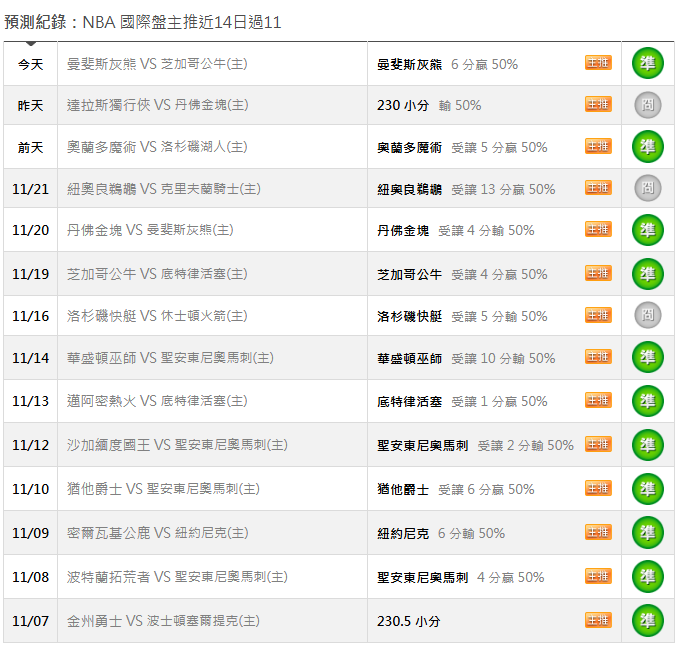Click the orange 主推 badge in 昨天 row

(x=598, y=104)
